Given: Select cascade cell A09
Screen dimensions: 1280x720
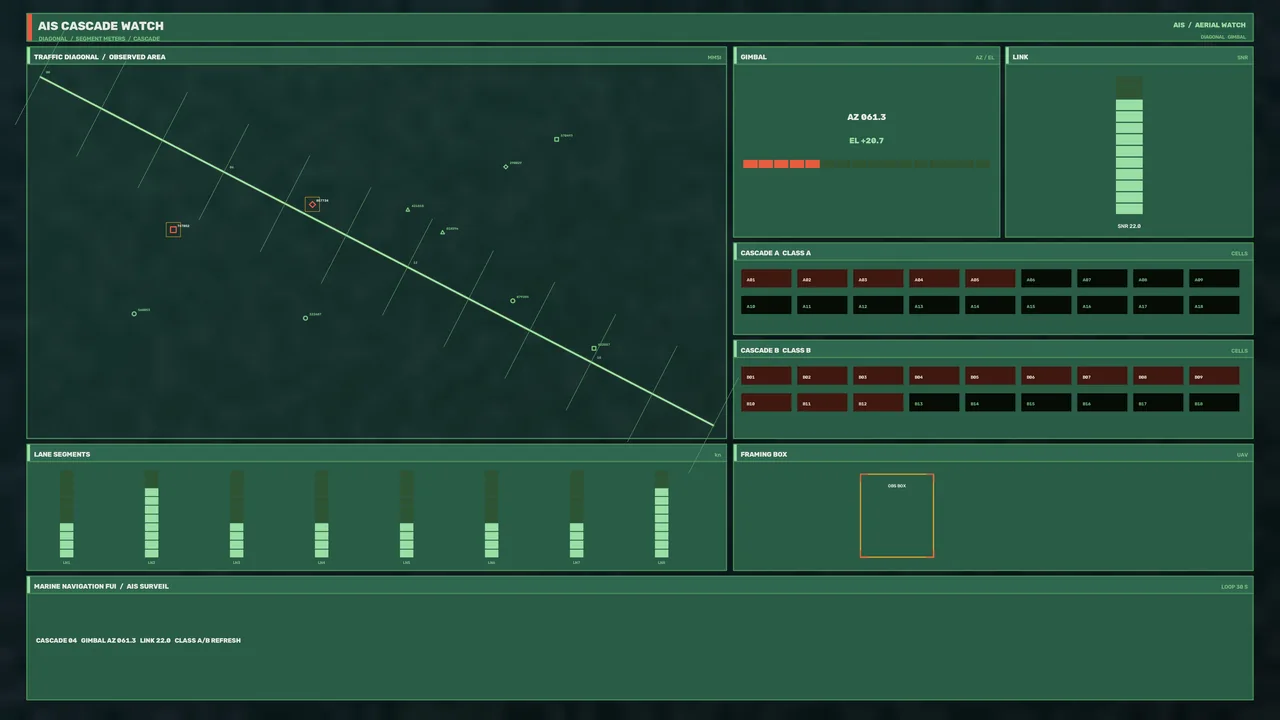Looking at the screenshot, I should click(x=1214, y=279).
